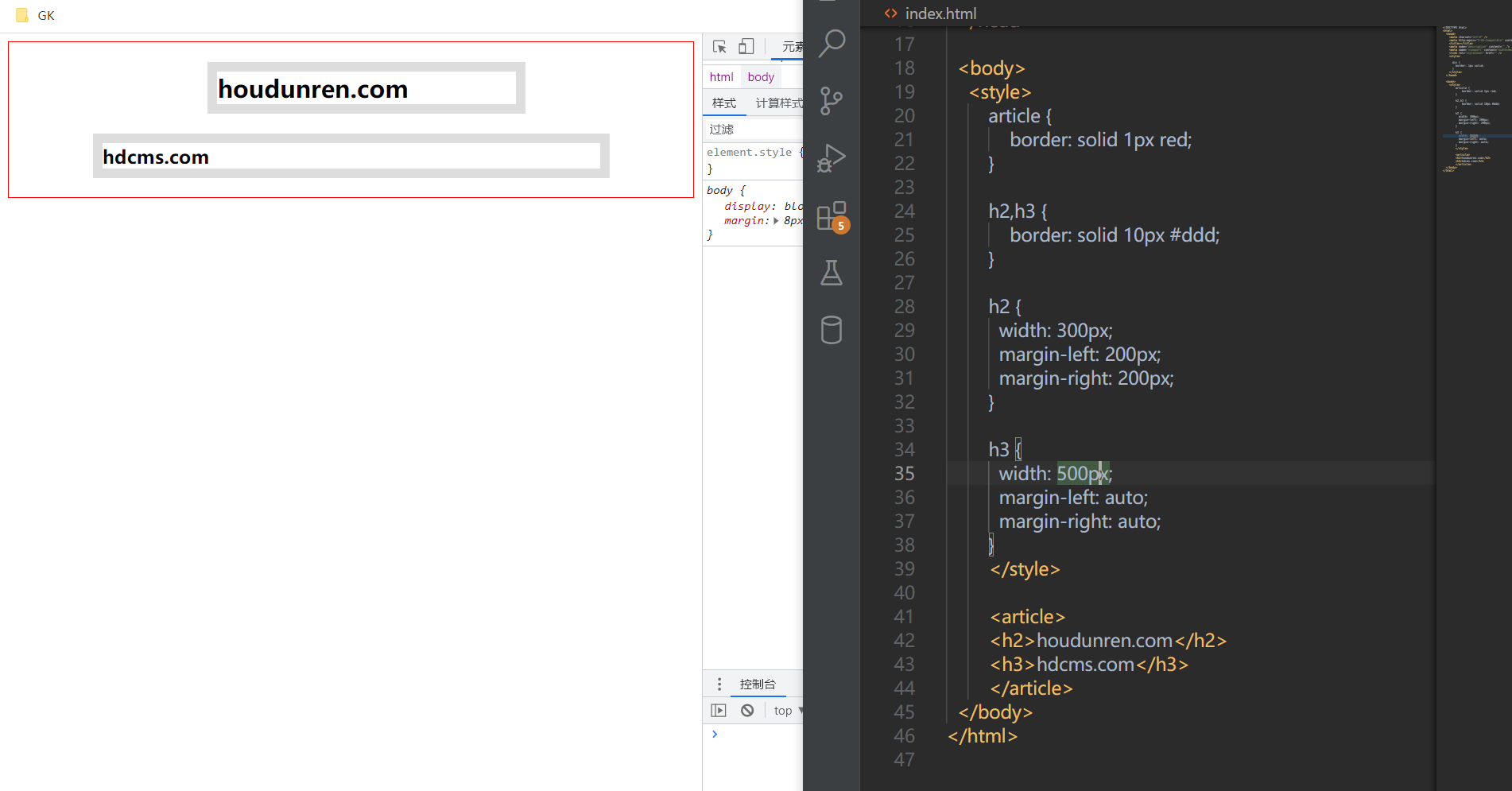Open the GK bookmark folder
This screenshot has height=791, width=1512.
pyautogui.click(x=36, y=15)
